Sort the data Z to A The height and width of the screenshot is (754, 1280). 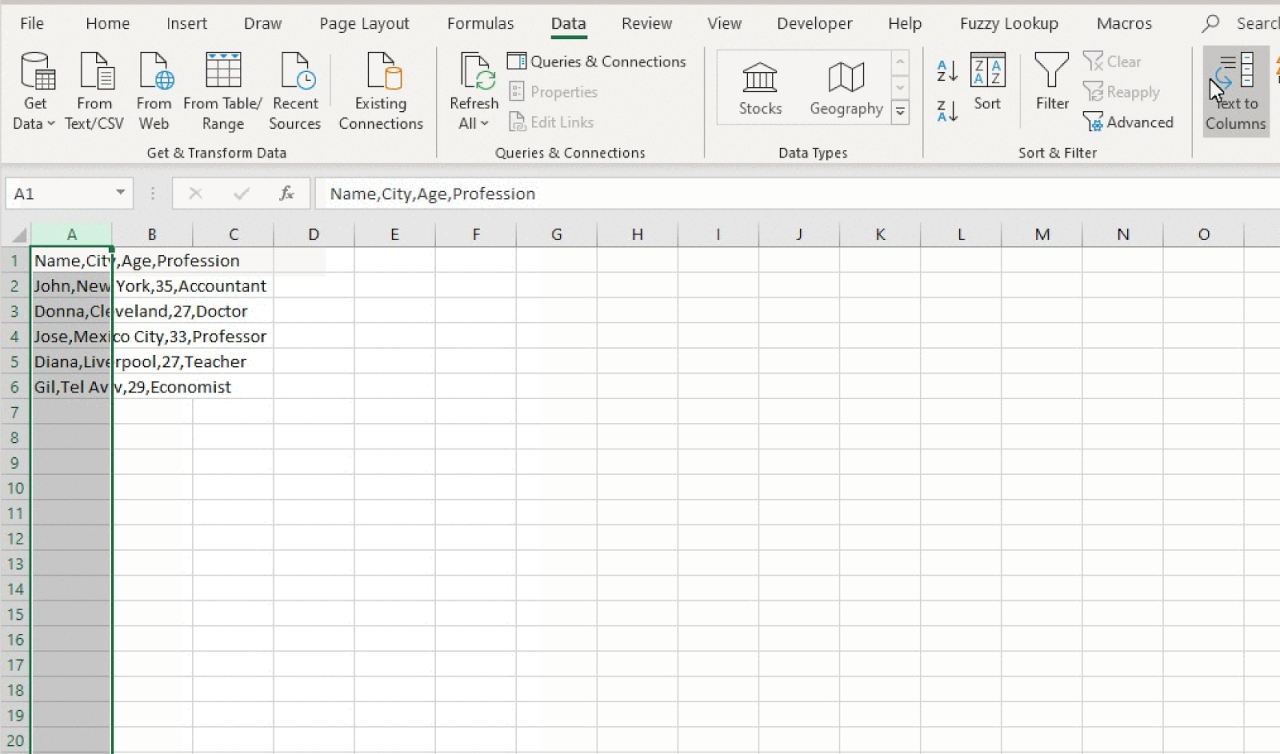tap(946, 112)
